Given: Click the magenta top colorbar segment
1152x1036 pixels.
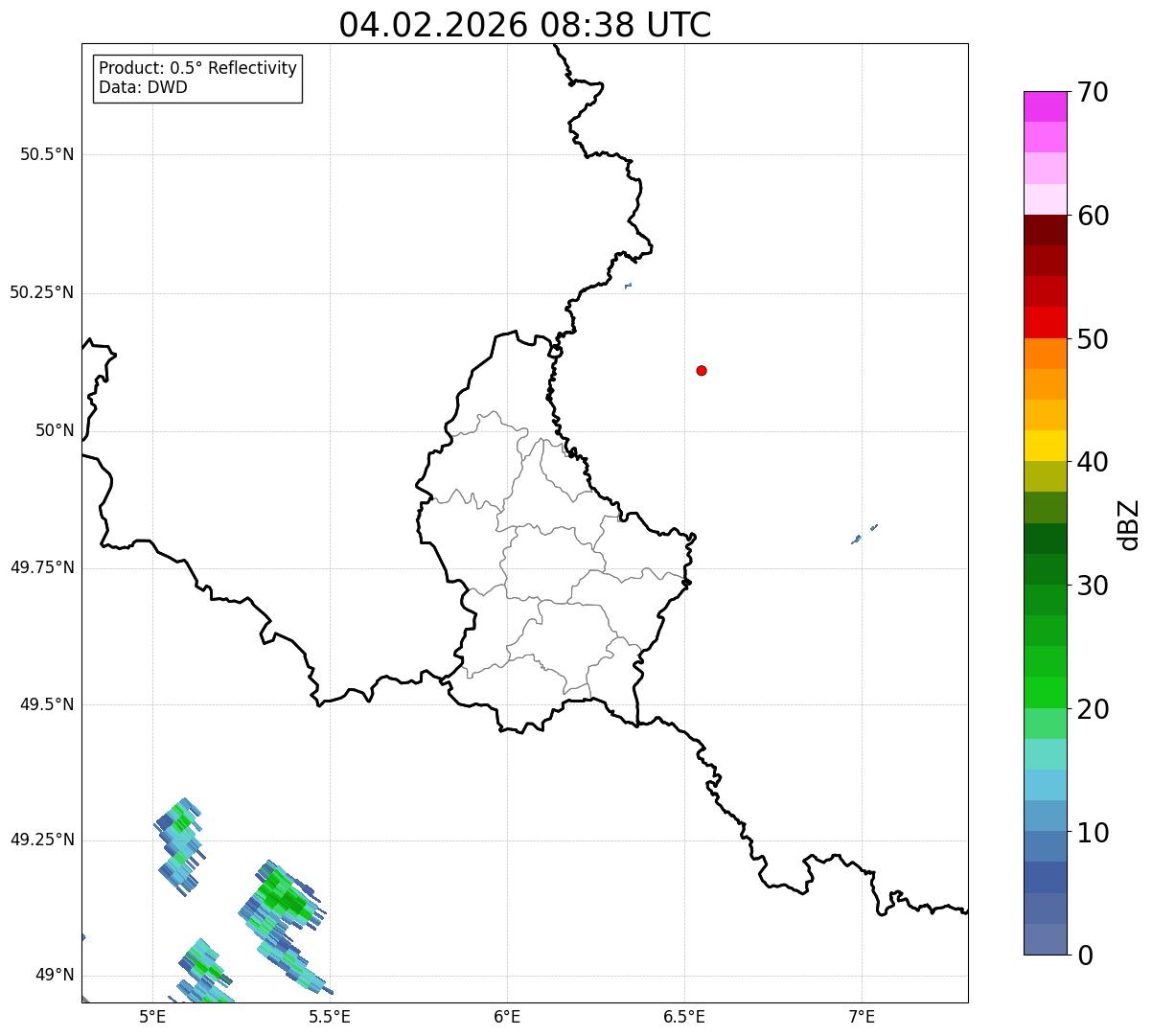Looking at the screenshot, I should pos(1045,106).
